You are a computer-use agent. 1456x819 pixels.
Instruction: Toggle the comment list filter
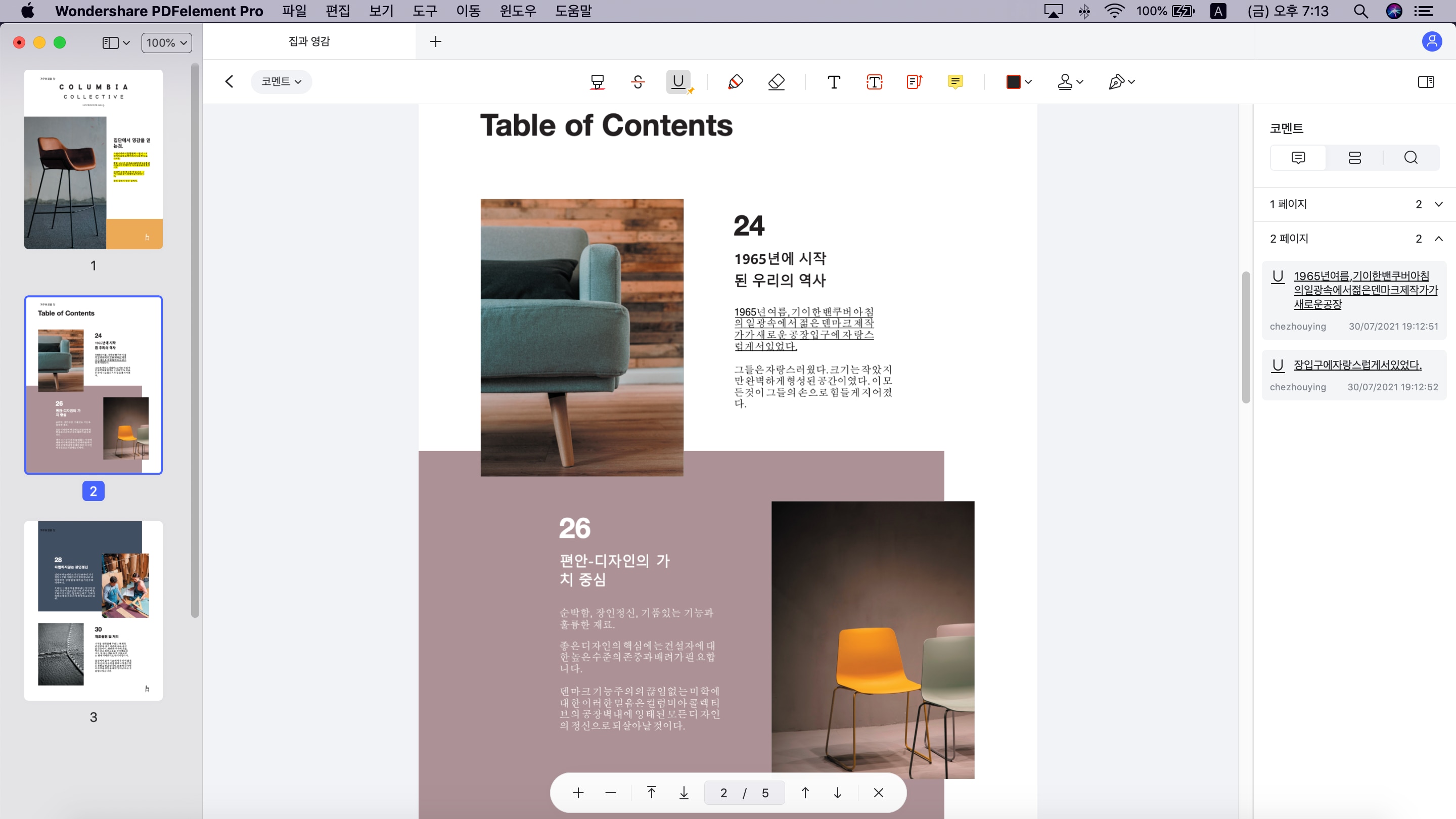[1354, 157]
